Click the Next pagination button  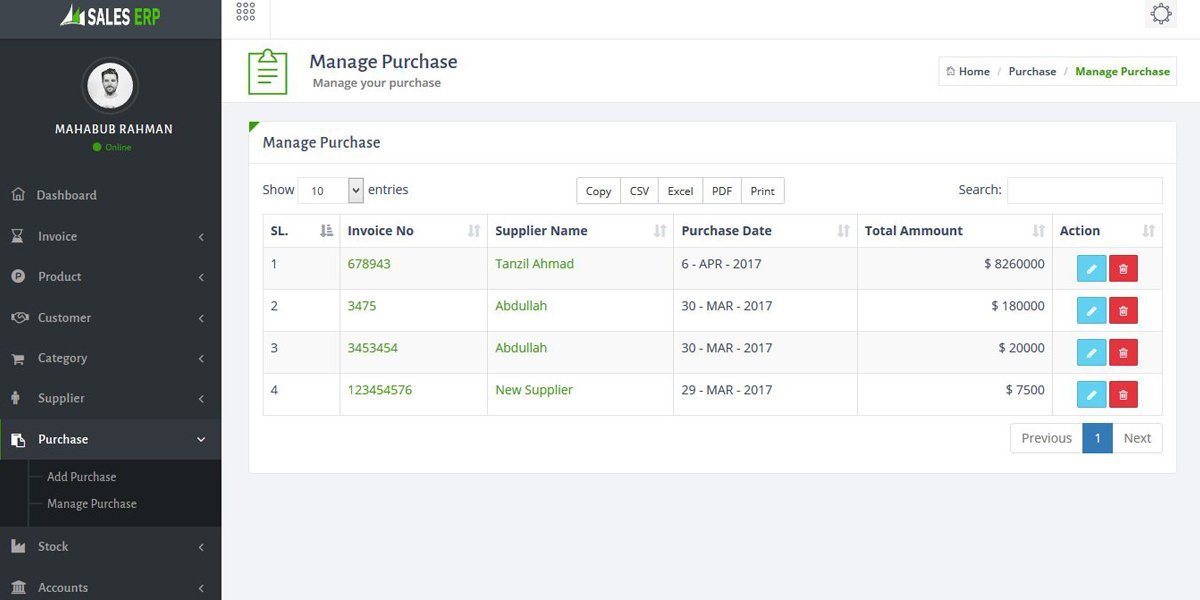pos(1137,438)
